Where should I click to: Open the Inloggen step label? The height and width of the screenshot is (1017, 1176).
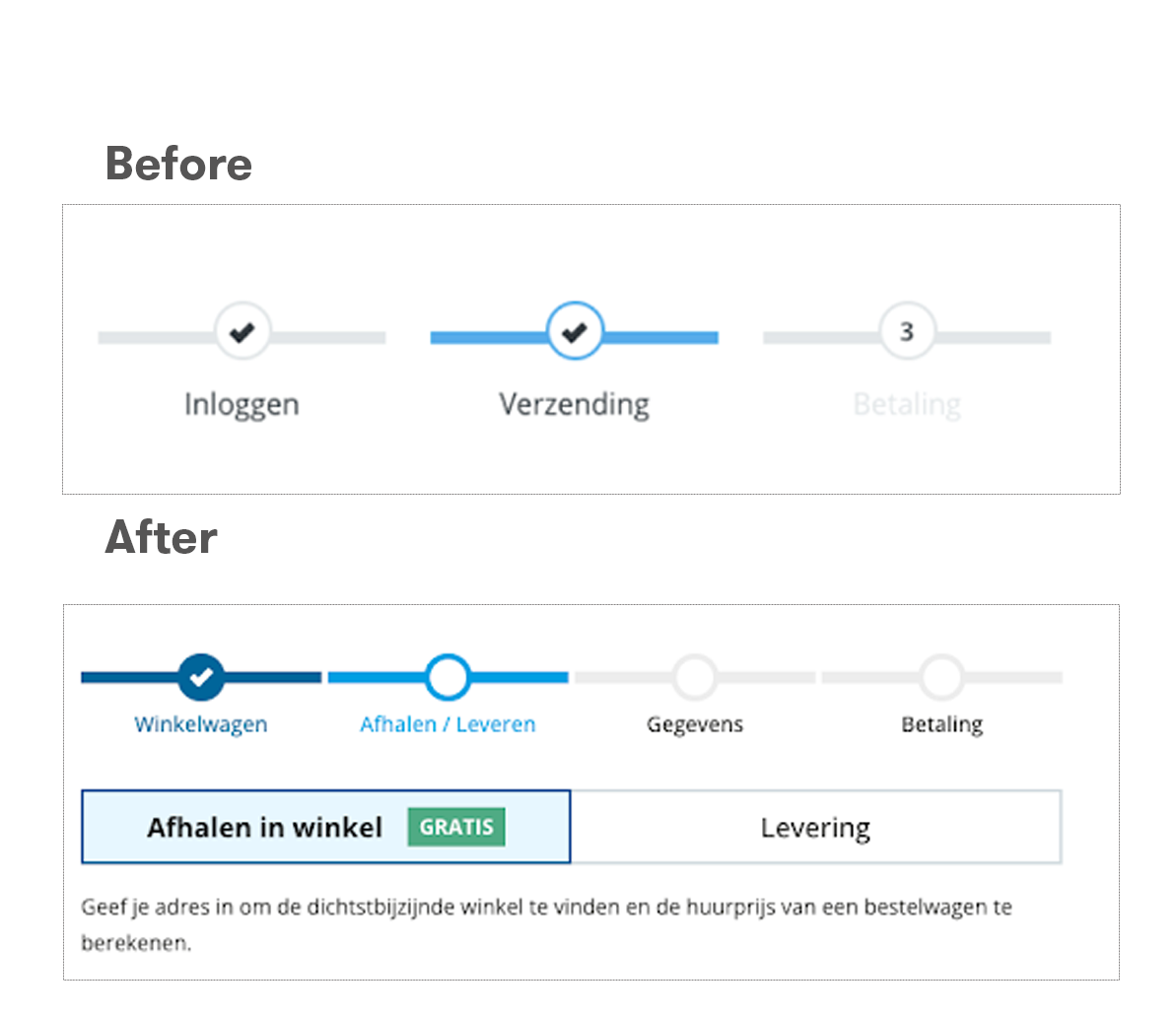tap(242, 404)
